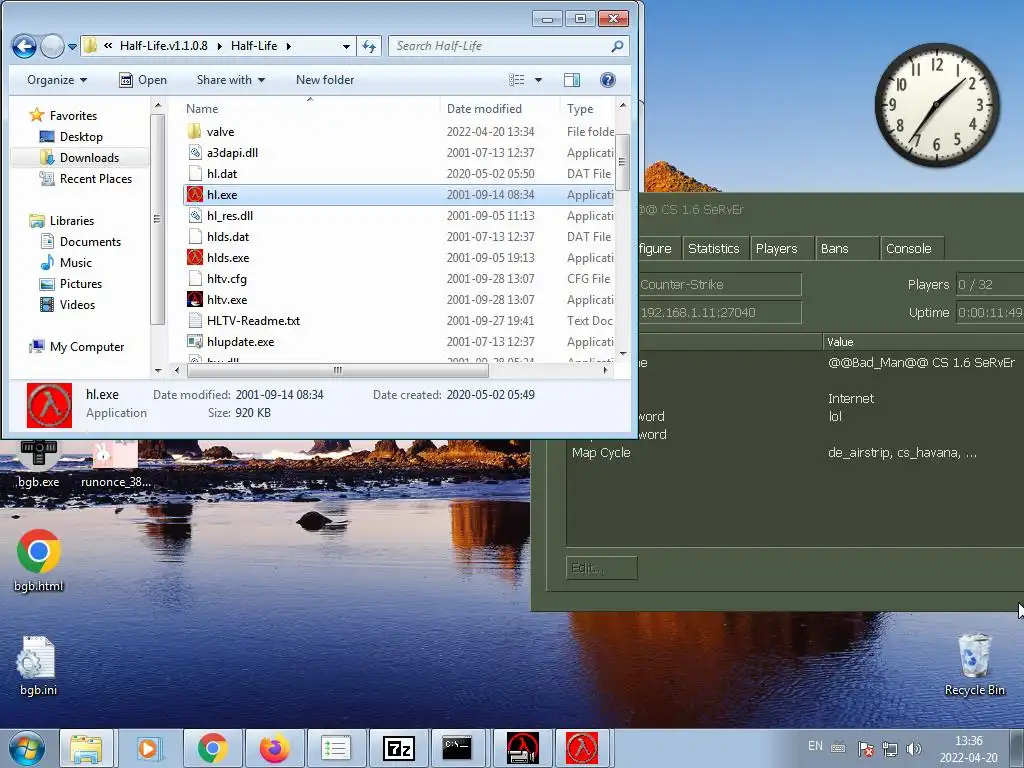1024x768 pixels.
Task: Click the horizontal scrollbar in the file list
Action: 338,370
